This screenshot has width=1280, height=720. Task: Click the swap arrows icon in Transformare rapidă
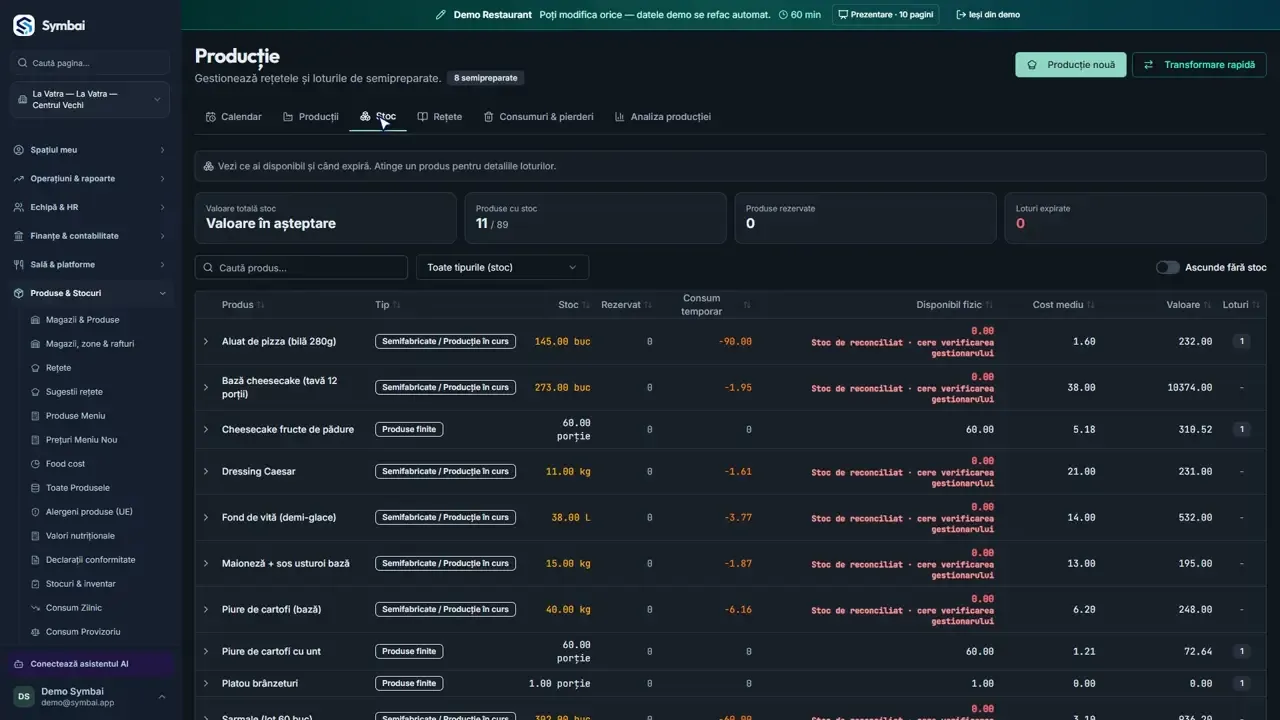[x=1149, y=65]
